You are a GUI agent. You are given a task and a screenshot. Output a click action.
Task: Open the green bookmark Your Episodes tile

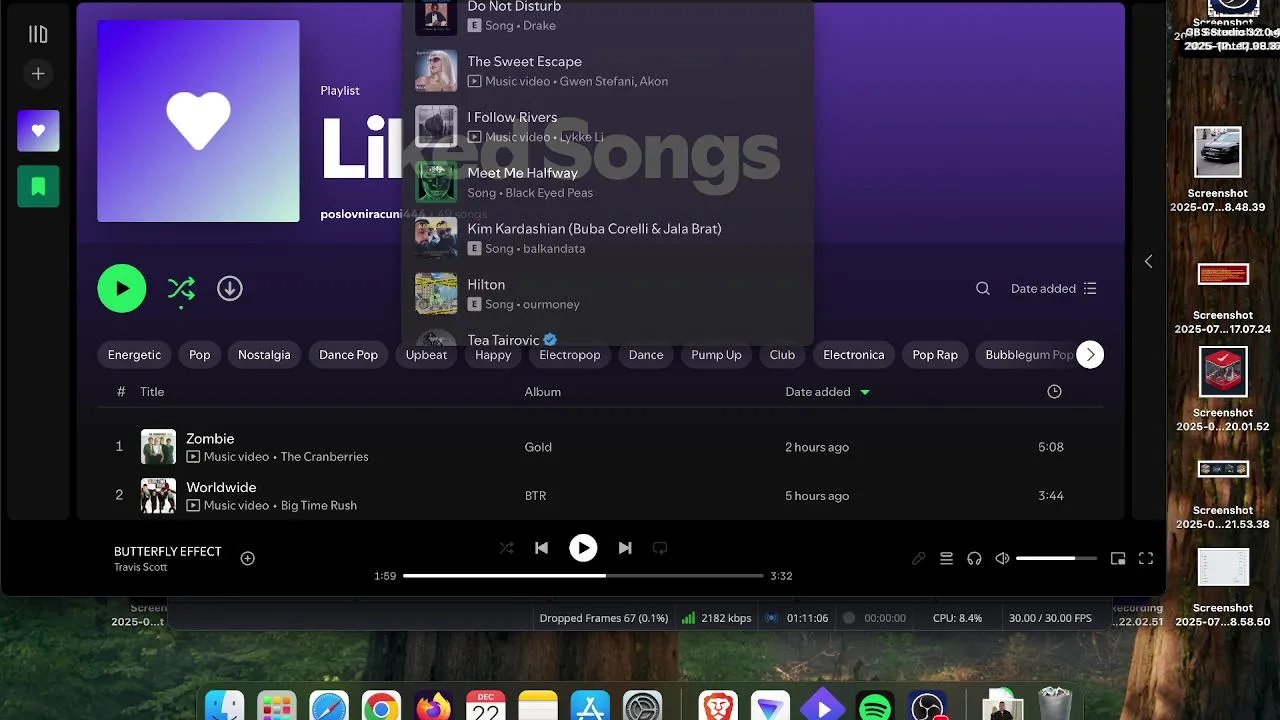pyautogui.click(x=38, y=186)
